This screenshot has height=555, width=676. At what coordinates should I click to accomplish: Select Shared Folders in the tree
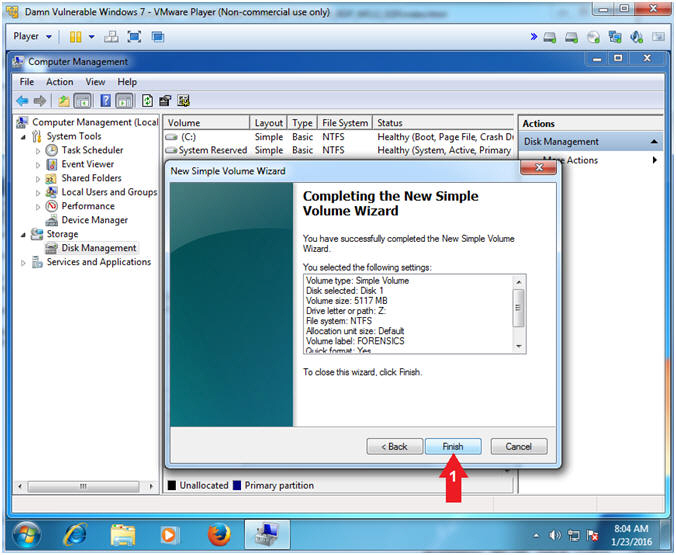pyautogui.click(x=91, y=178)
